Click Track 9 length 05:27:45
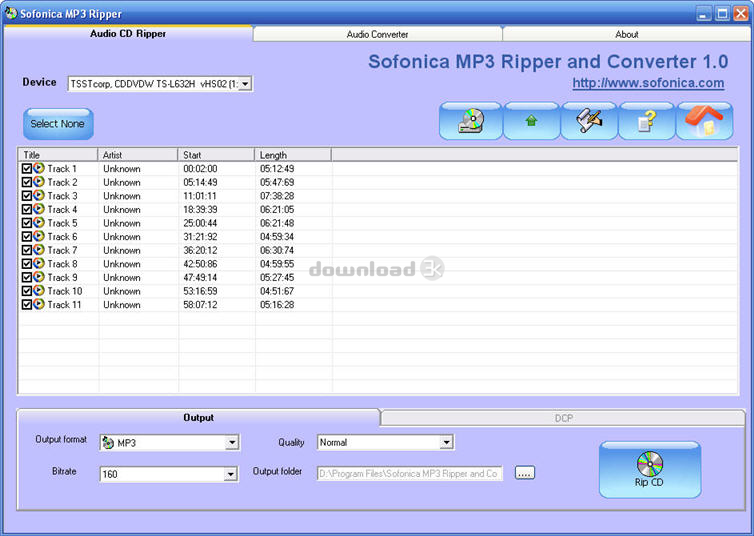This screenshot has height=536, width=754. [277, 277]
